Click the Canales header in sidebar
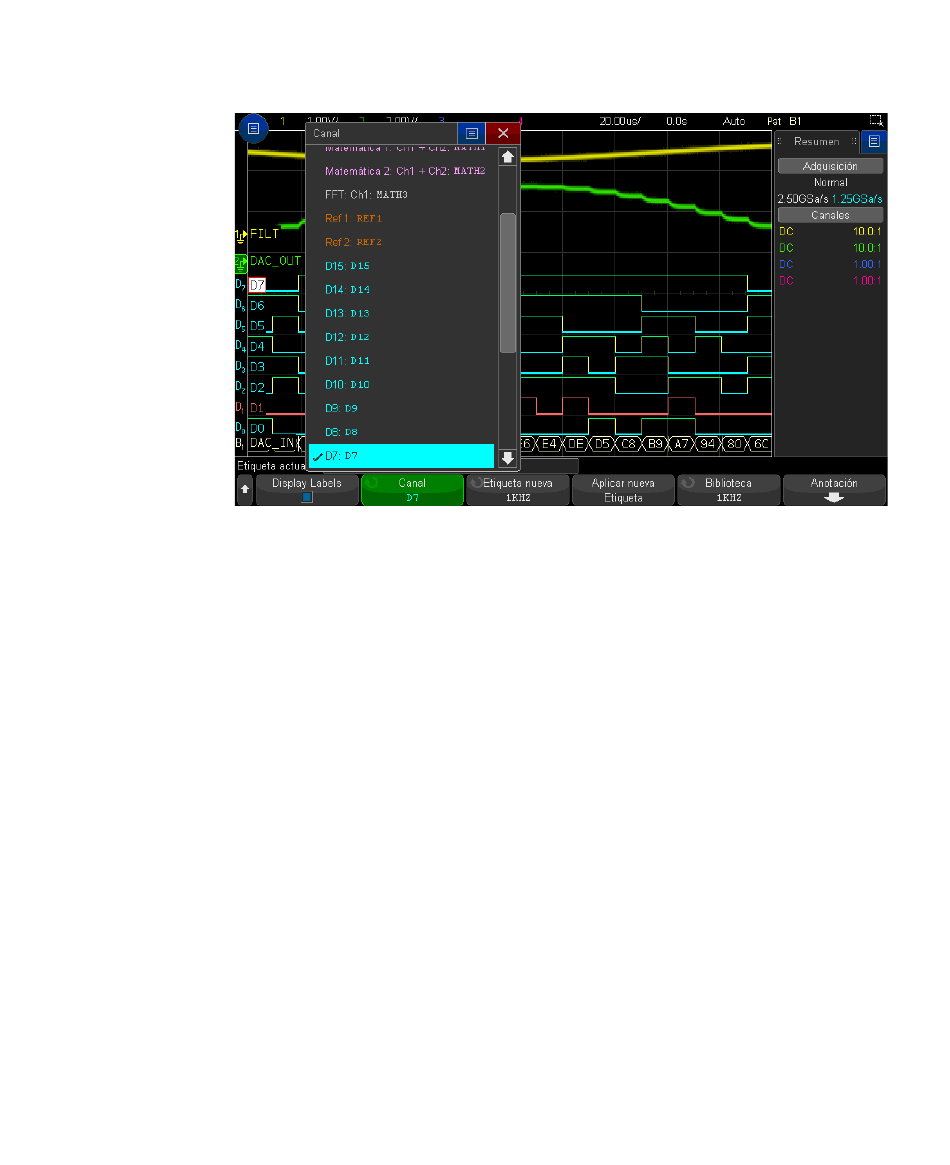The width and height of the screenshot is (950, 1165). [x=830, y=215]
